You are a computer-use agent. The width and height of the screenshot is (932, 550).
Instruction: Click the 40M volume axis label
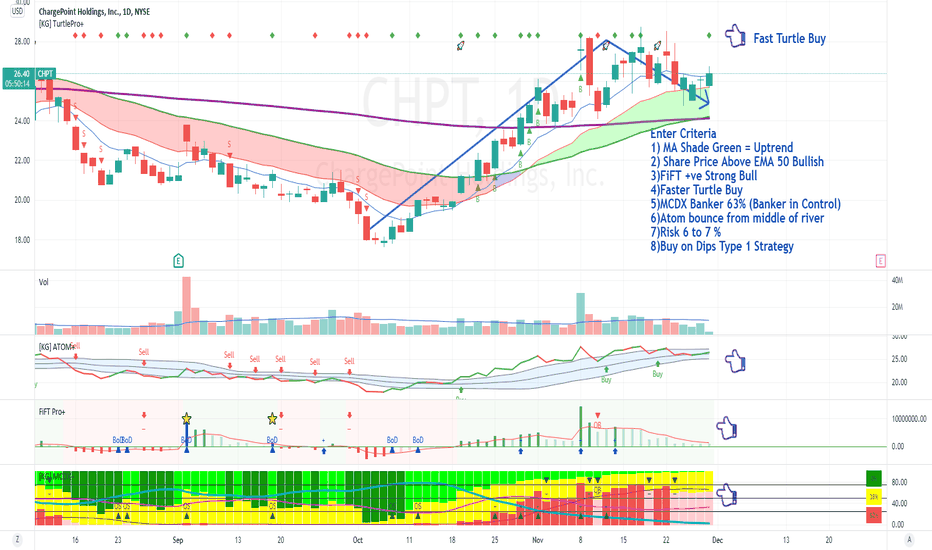pos(897,280)
